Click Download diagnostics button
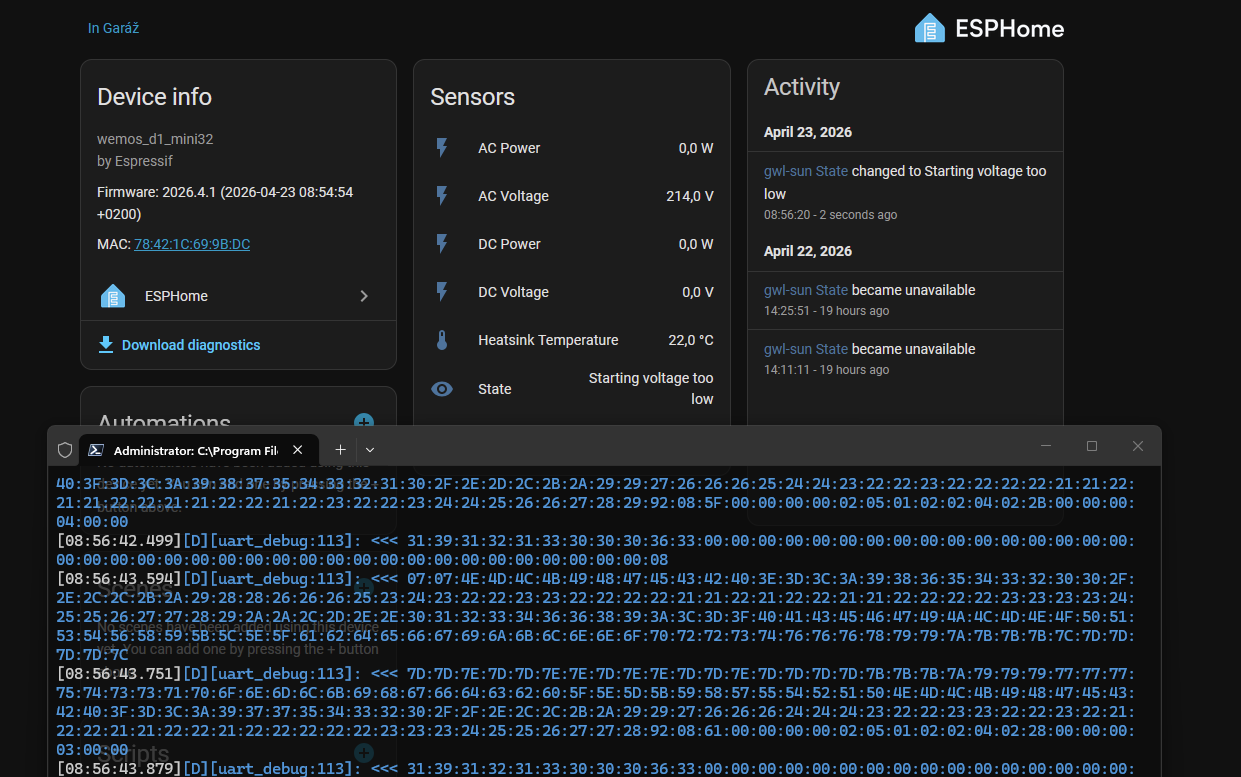Viewport: 1241px width, 777px height. (190, 345)
